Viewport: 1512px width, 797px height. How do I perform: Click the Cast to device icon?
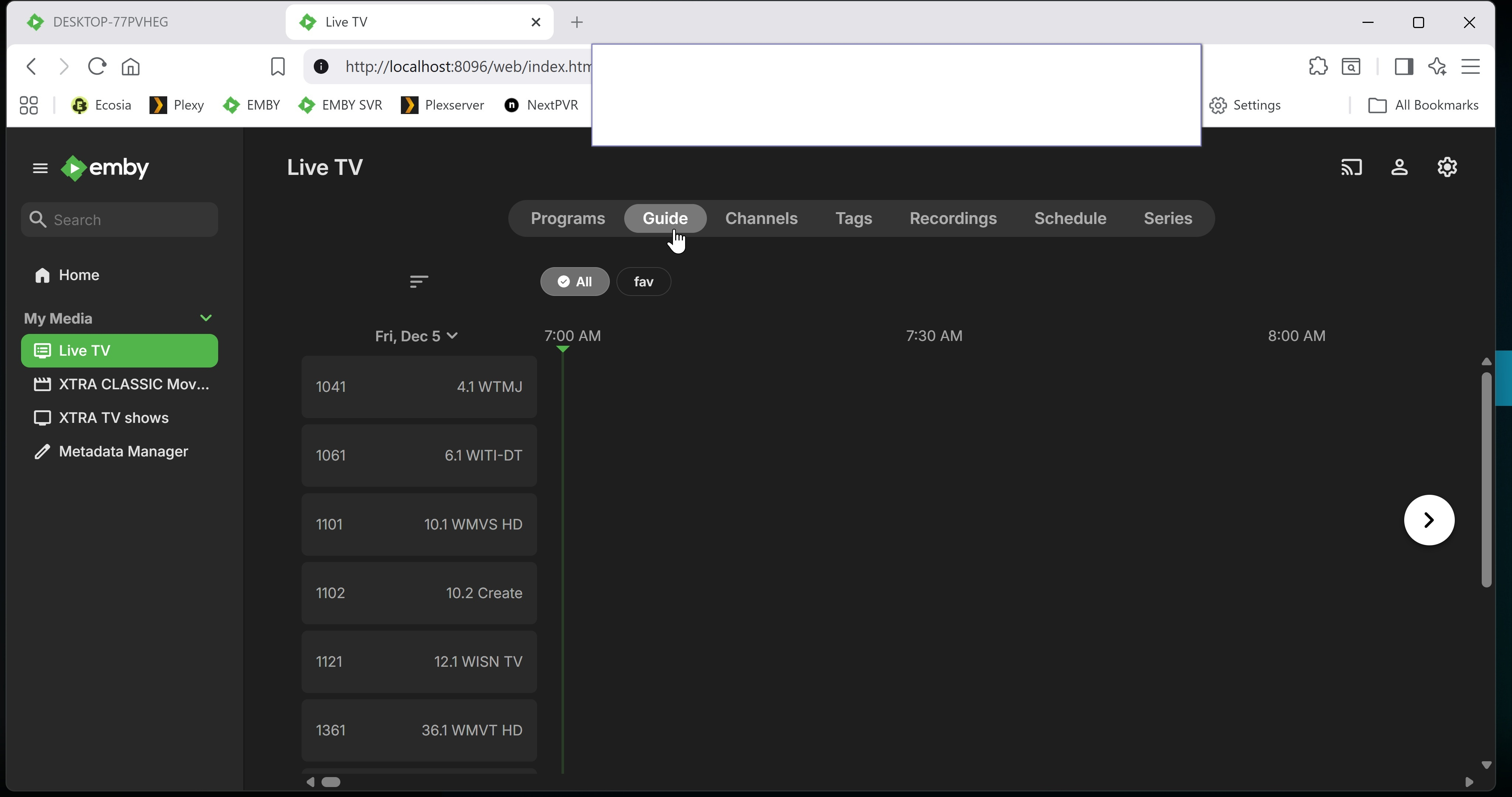tap(1351, 168)
